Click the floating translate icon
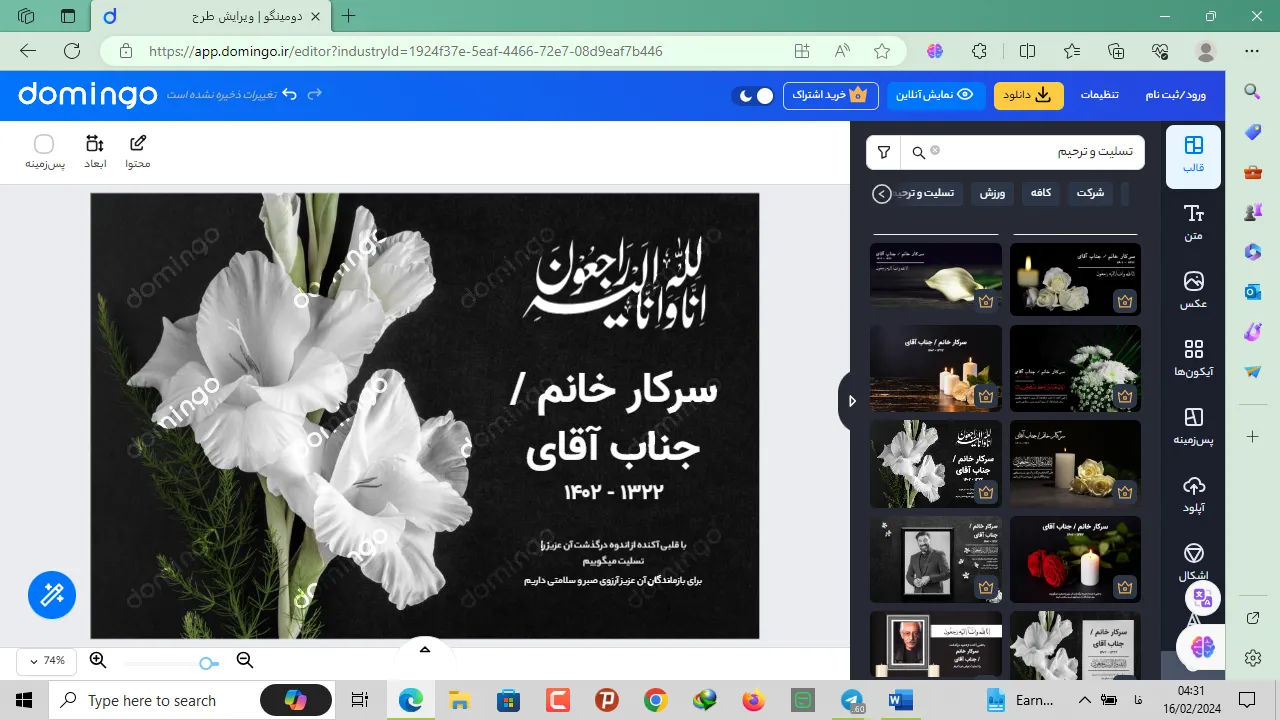1280x720 pixels. (x=1203, y=598)
